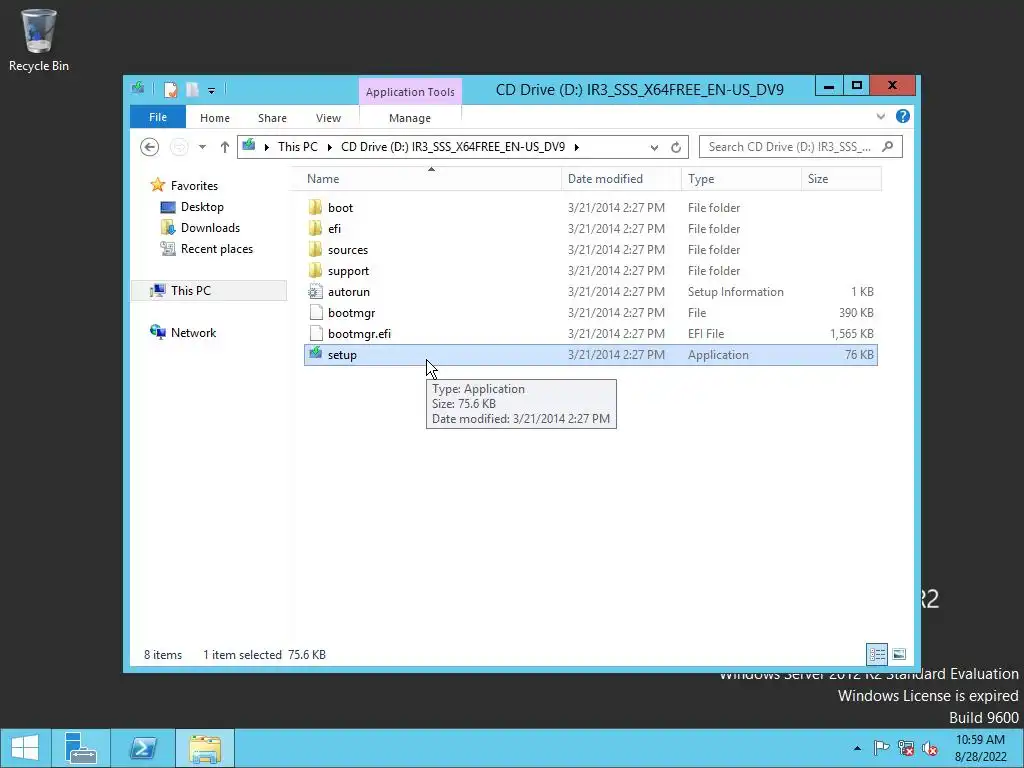Select the autorun setup information file

(x=349, y=292)
